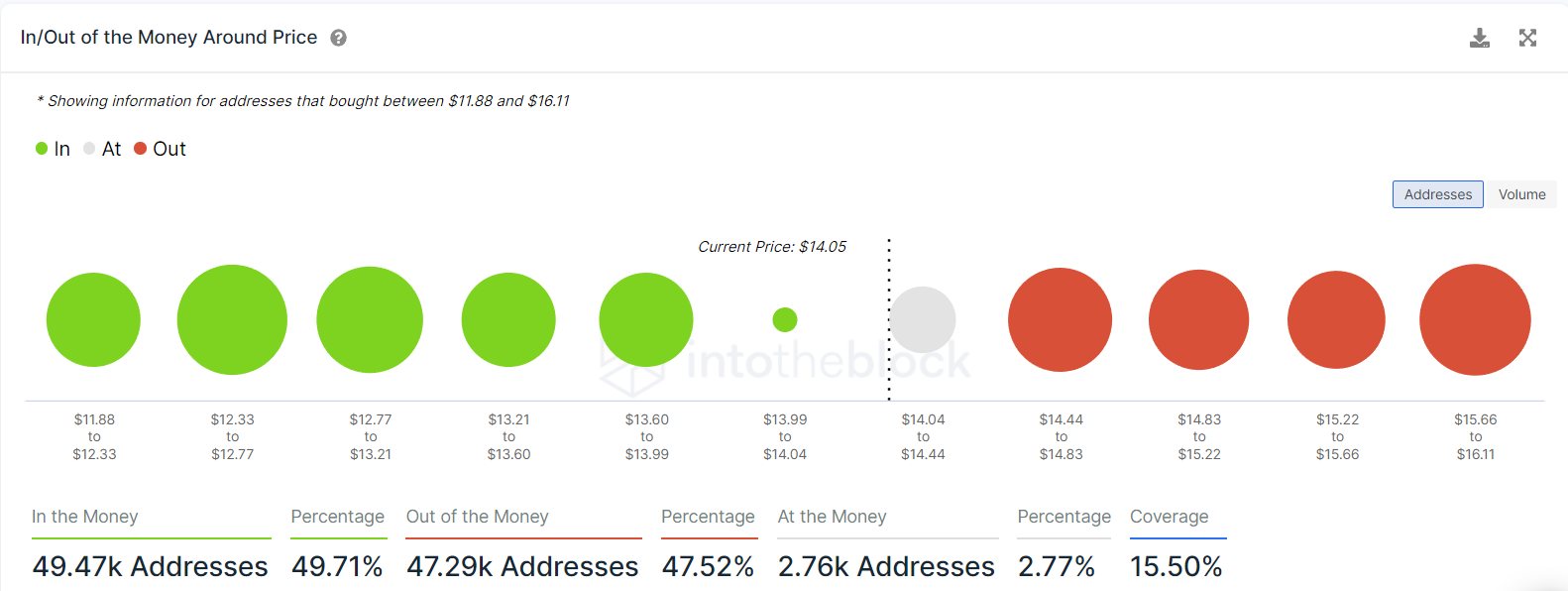Open the help question mark icon
Viewport: 1568px width, 591px height.
(338, 38)
